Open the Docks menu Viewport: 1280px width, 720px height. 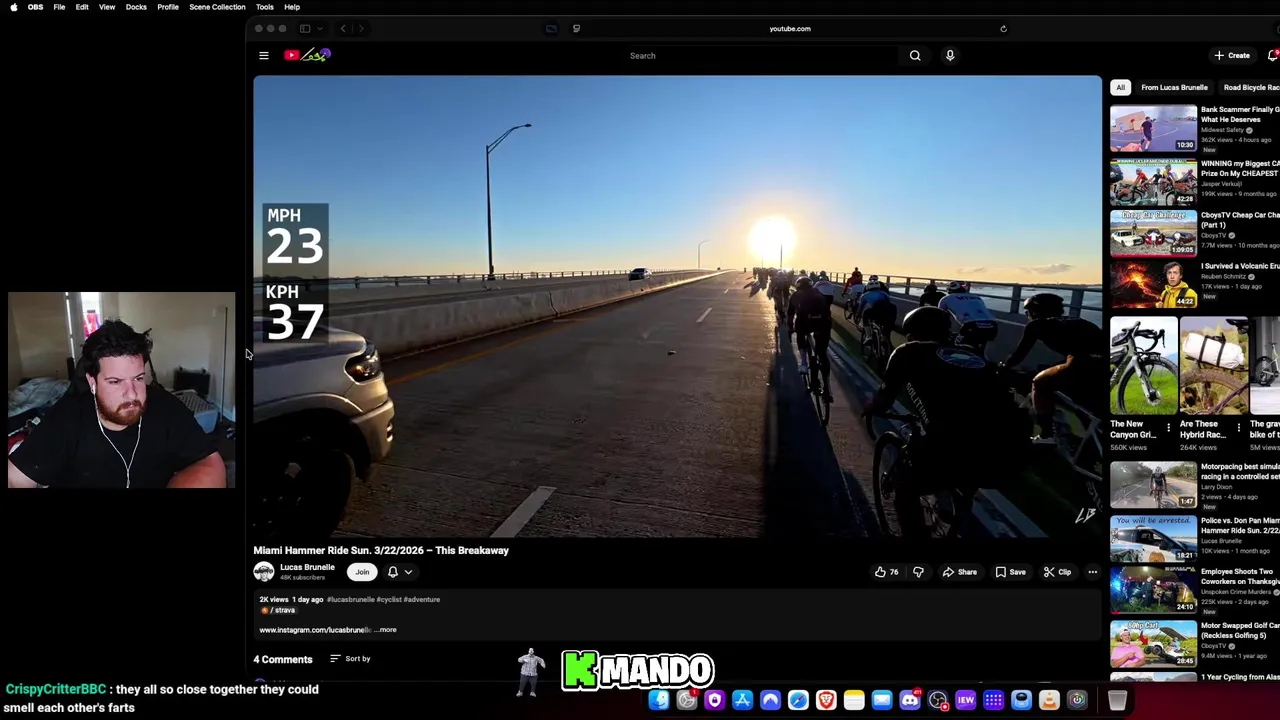[x=136, y=7]
